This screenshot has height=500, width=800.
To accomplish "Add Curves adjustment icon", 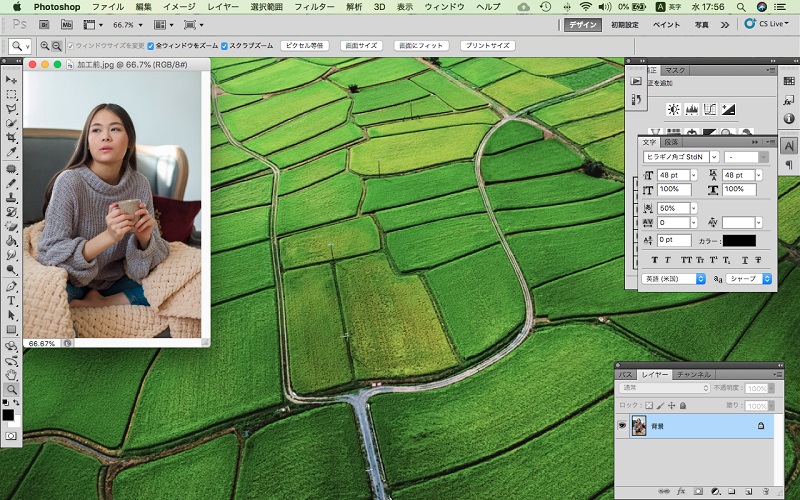I will pos(710,109).
